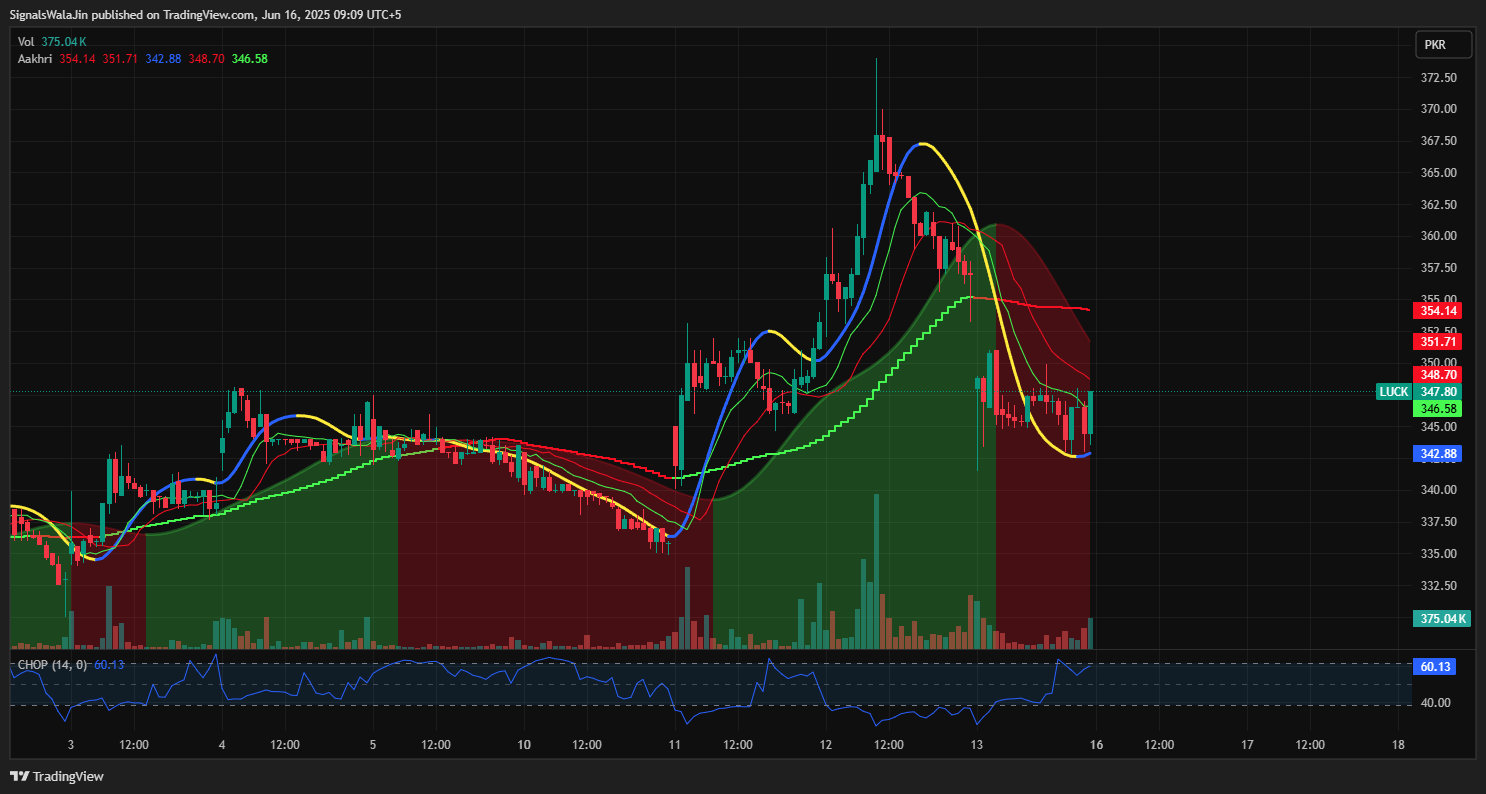Click date 4 on the time axis
The width and height of the screenshot is (1486, 794).
pyautogui.click(x=221, y=745)
